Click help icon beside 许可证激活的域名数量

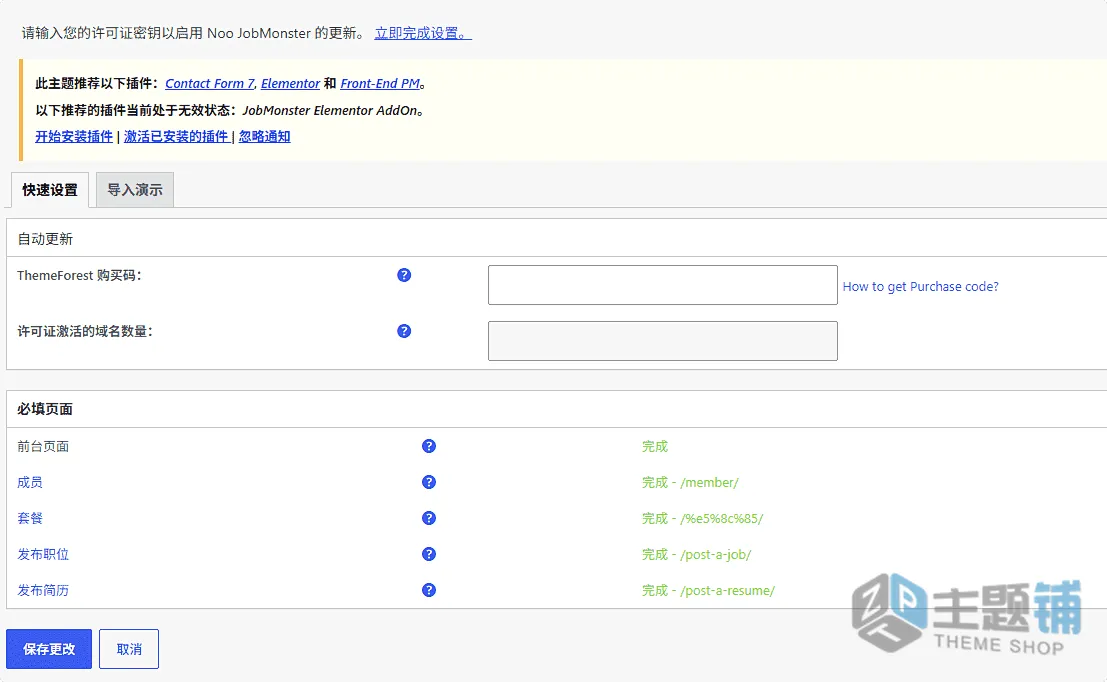pyautogui.click(x=404, y=331)
